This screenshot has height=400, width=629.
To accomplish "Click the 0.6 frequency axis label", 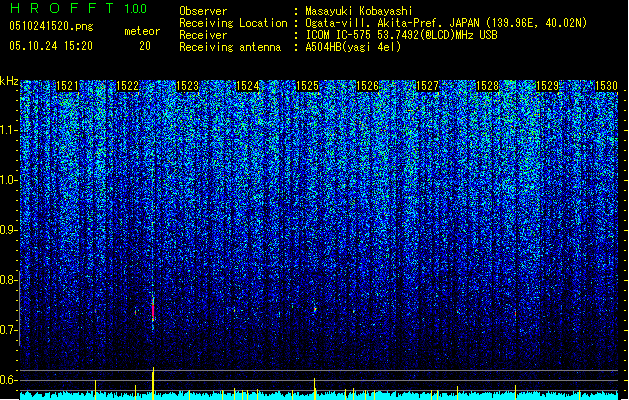I will point(7,380).
